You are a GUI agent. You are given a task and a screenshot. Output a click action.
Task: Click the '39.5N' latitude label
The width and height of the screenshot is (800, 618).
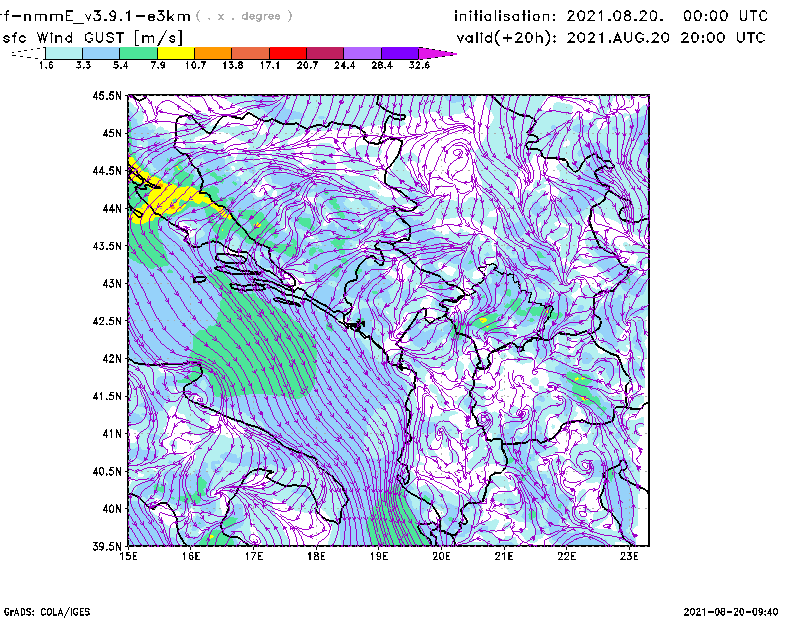107,546
